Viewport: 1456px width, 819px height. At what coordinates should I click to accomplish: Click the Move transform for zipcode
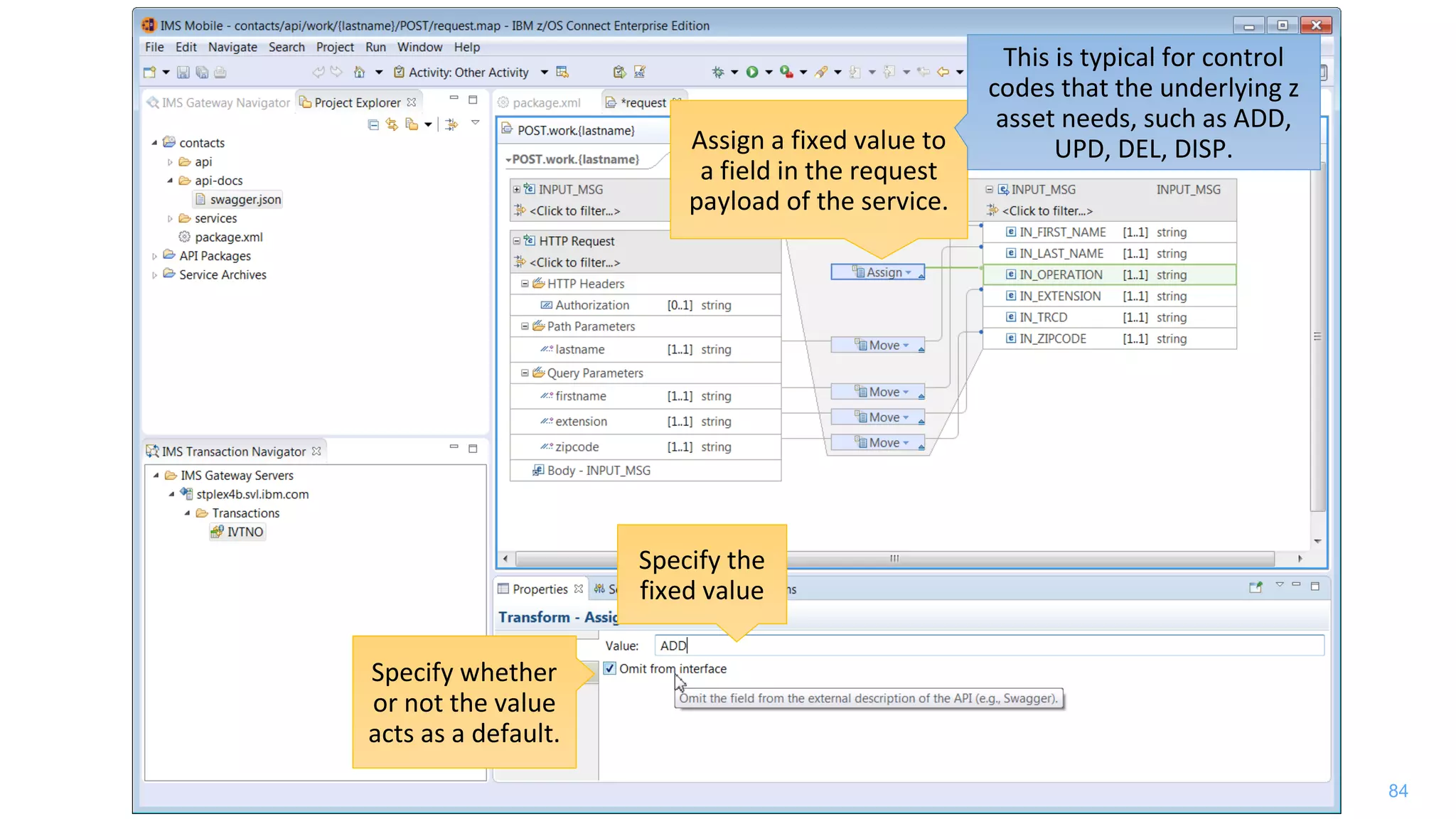tap(879, 443)
